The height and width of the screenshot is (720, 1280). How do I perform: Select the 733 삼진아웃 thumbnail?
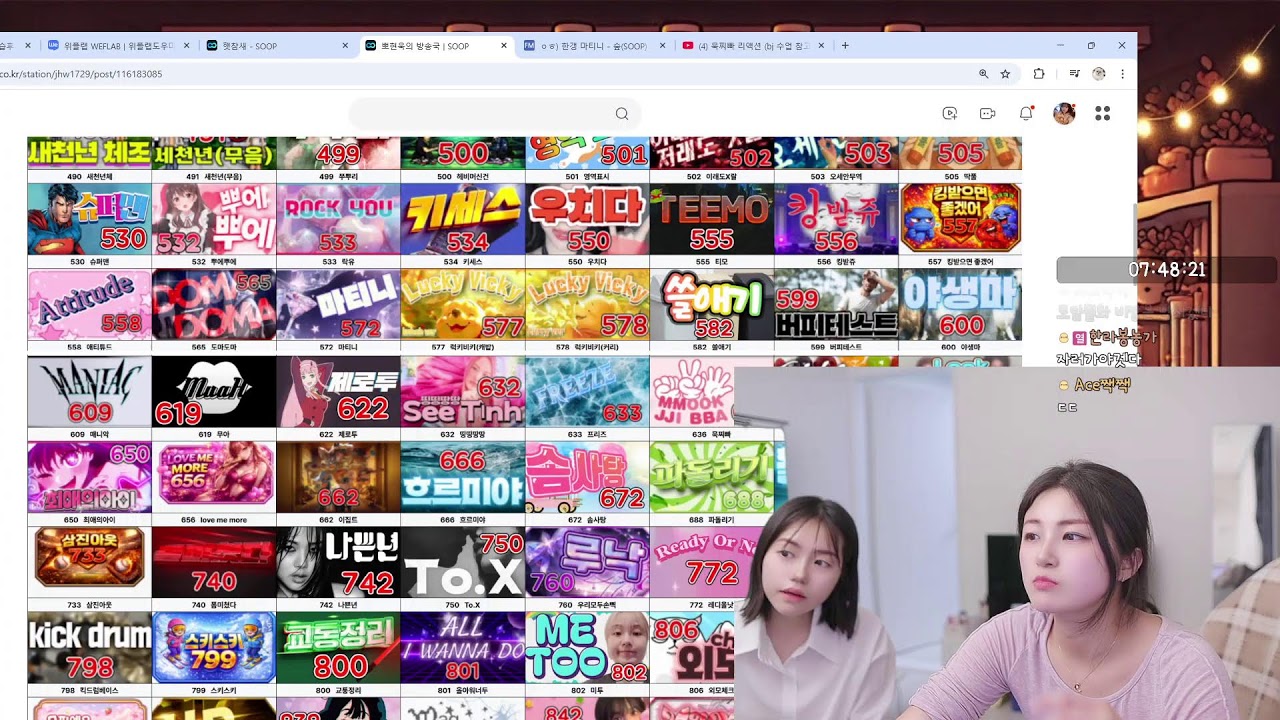tap(89, 562)
